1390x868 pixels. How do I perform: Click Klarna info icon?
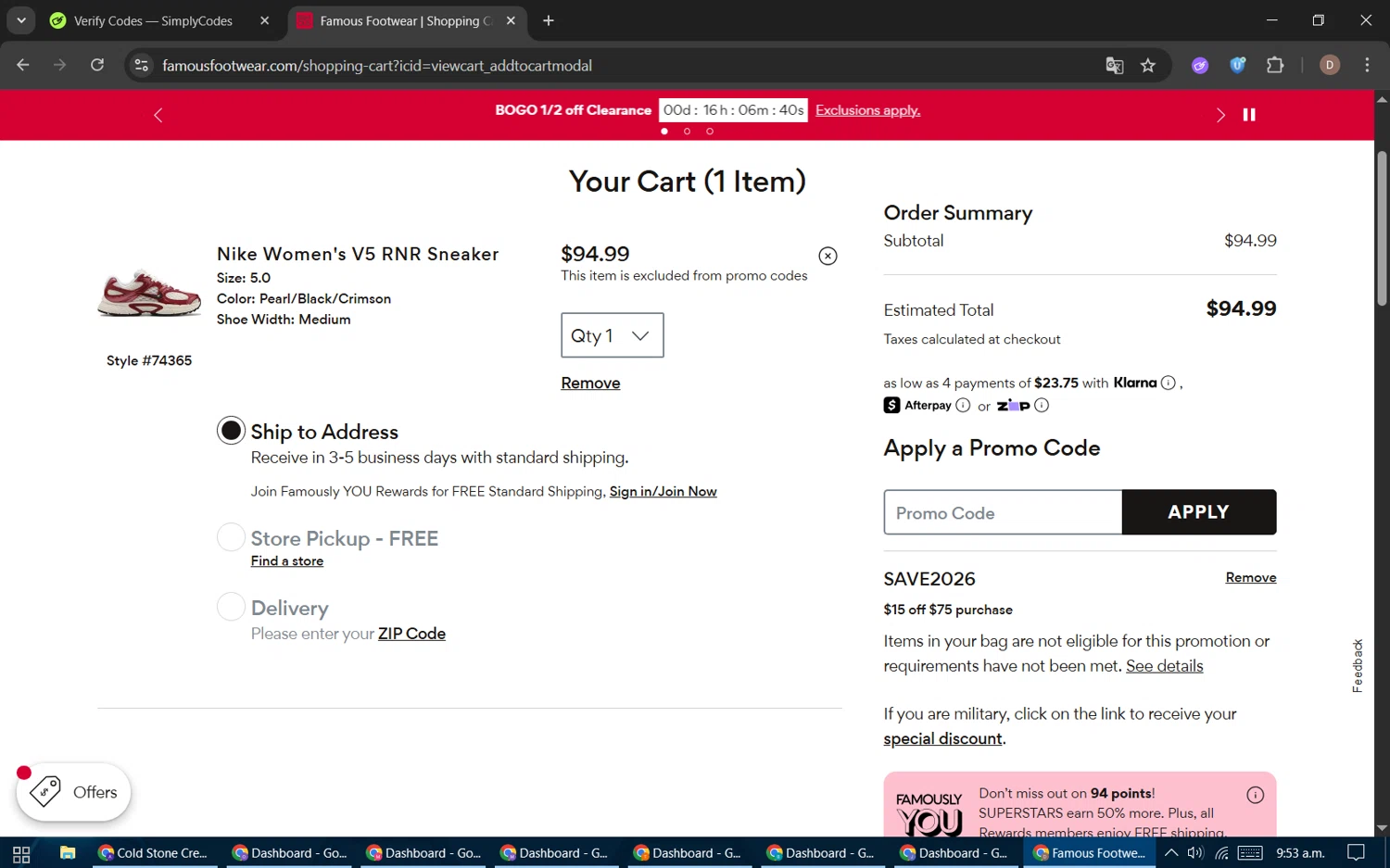click(x=1169, y=383)
